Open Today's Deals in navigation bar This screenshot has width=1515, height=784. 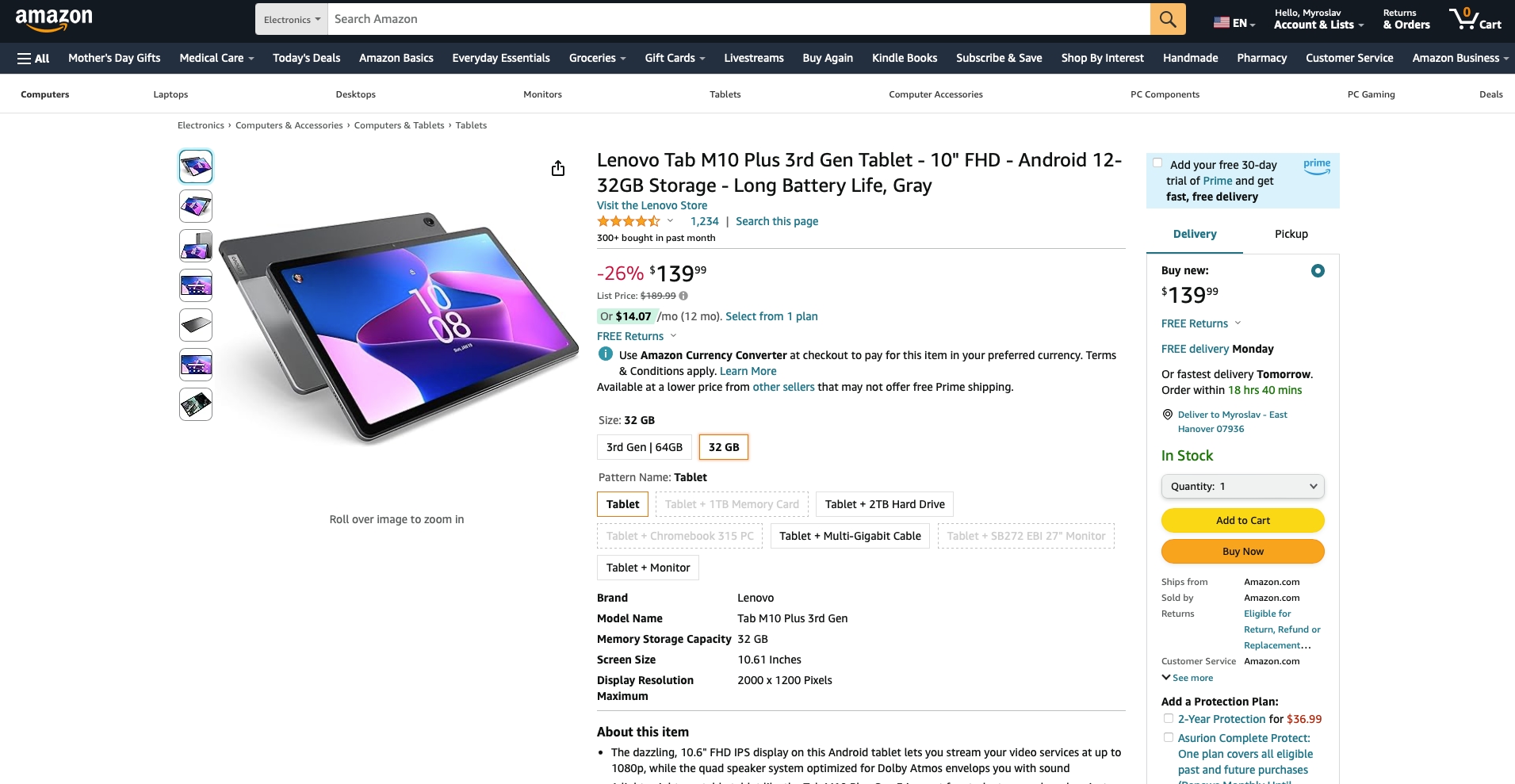[x=306, y=58]
